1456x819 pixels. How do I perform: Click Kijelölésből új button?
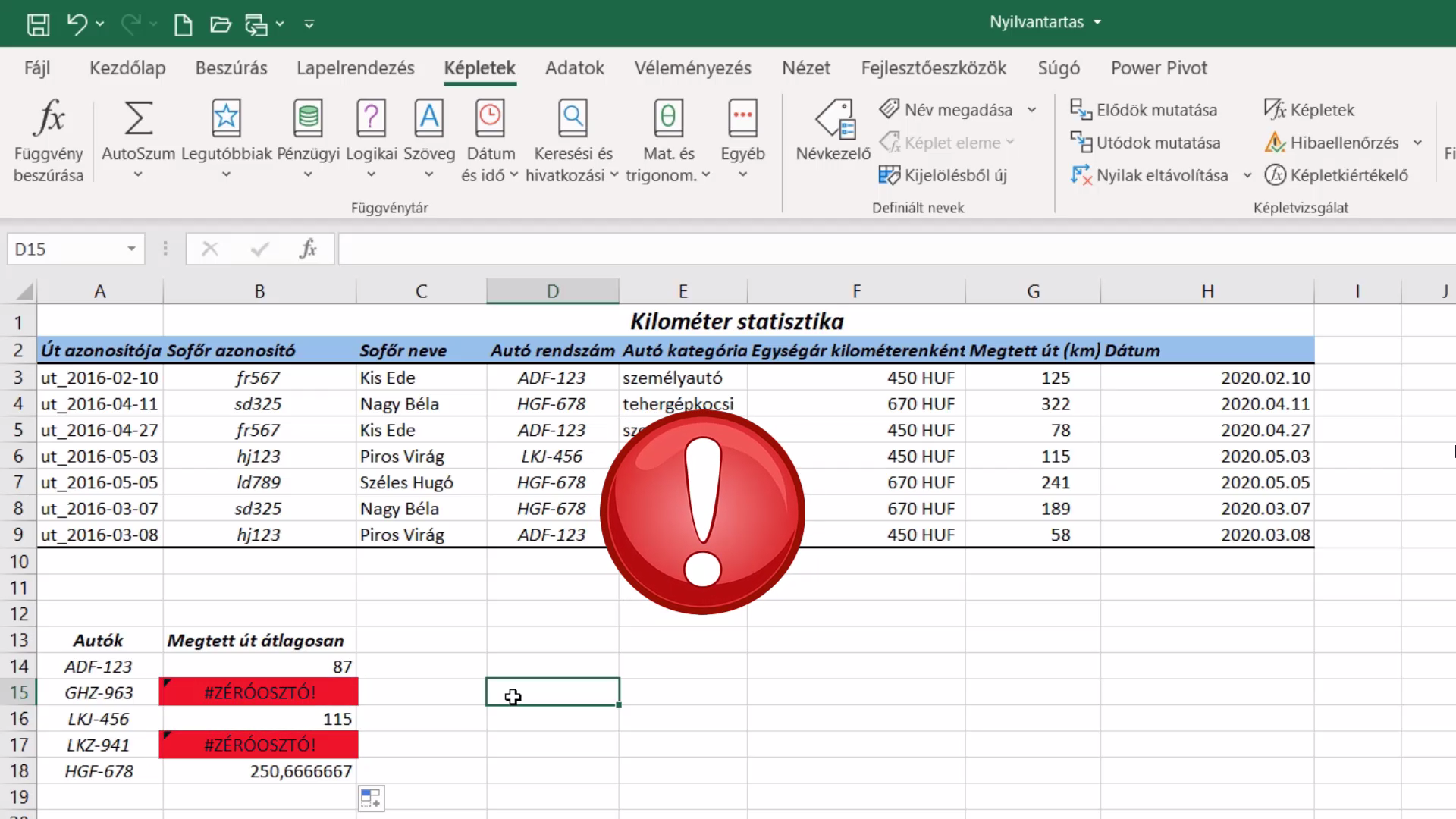click(x=943, y=175)
